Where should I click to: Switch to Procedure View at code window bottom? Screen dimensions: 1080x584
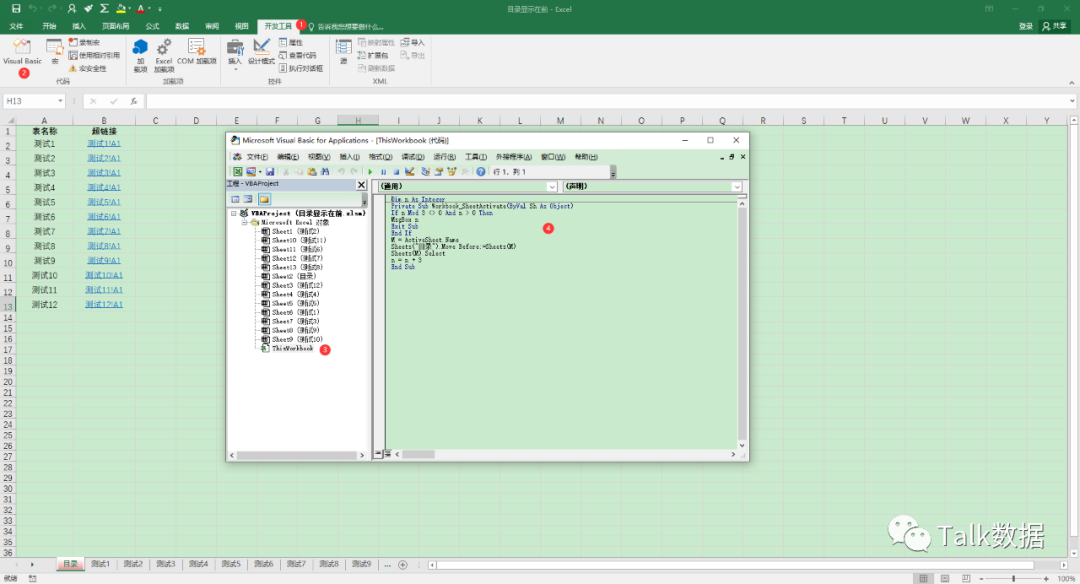click(378, 454)
